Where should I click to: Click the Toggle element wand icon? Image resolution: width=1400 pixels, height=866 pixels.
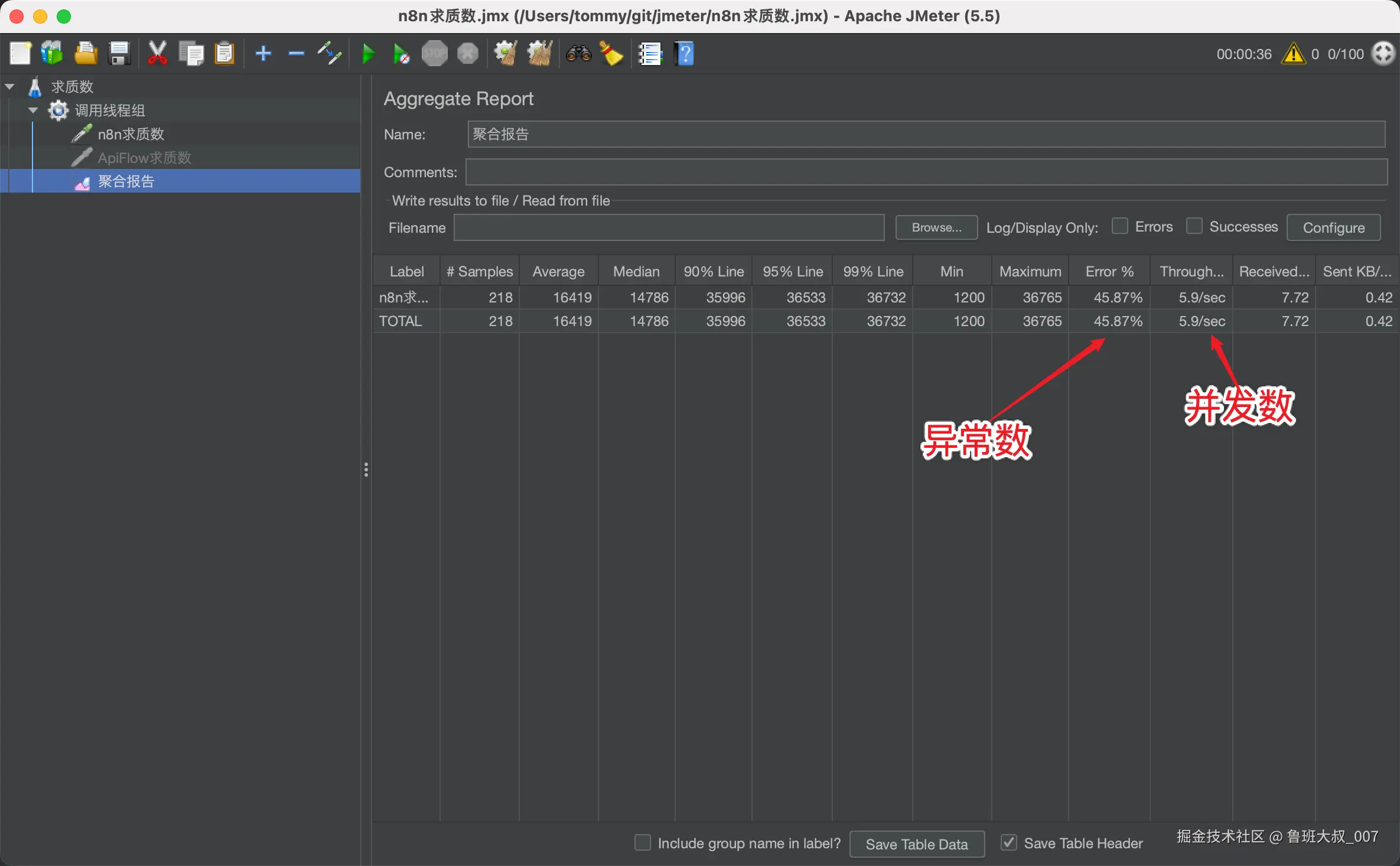[329, 54]
